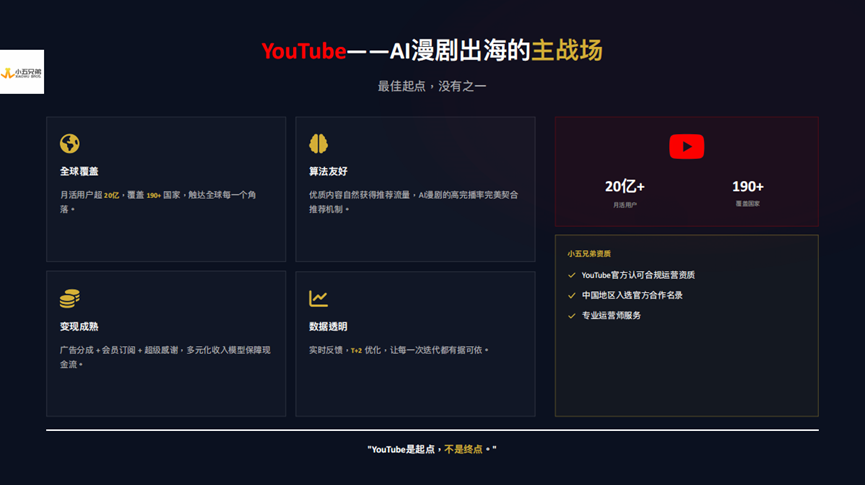Click the 小五兄弟资质 panel heading

point(589,254)
